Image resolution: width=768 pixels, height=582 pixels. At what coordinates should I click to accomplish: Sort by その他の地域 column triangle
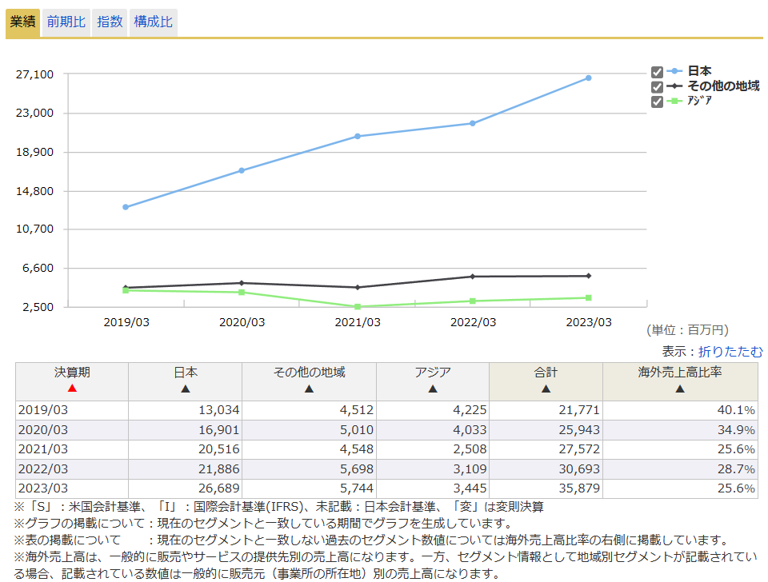tap(309, 389)
